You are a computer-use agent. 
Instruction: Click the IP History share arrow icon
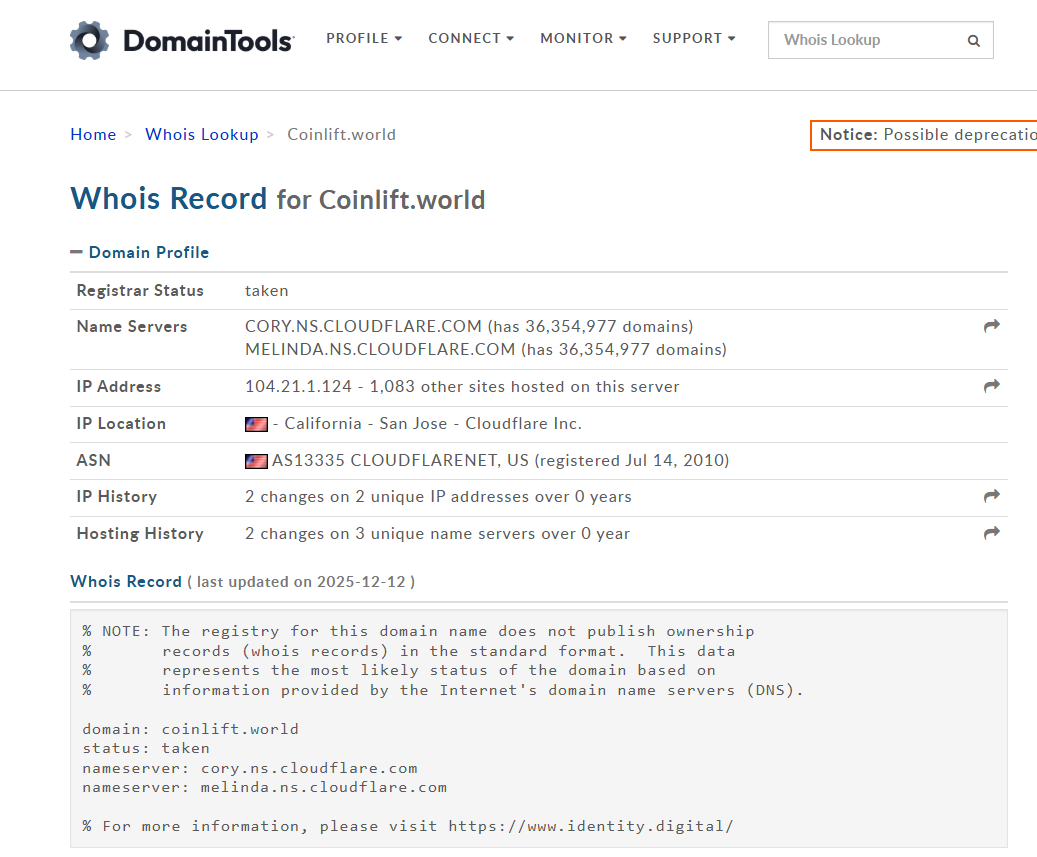pos(991,496)
